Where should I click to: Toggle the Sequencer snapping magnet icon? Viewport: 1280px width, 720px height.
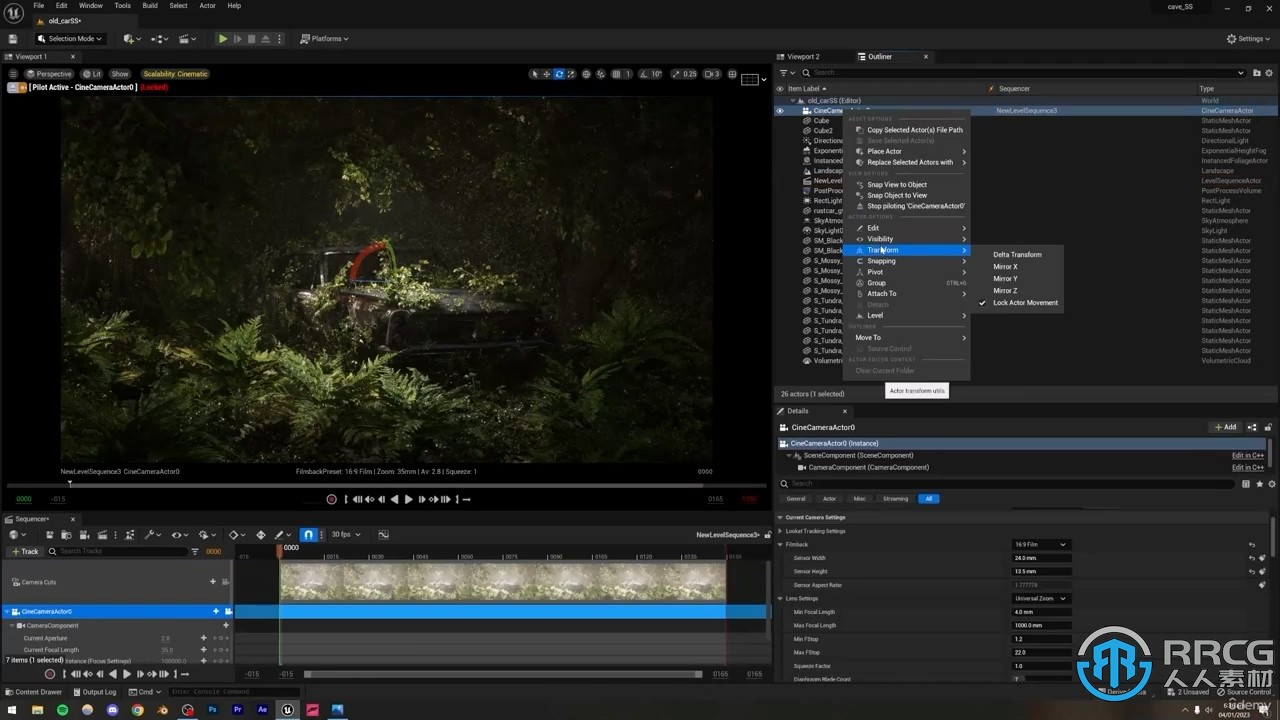(308, 535)
